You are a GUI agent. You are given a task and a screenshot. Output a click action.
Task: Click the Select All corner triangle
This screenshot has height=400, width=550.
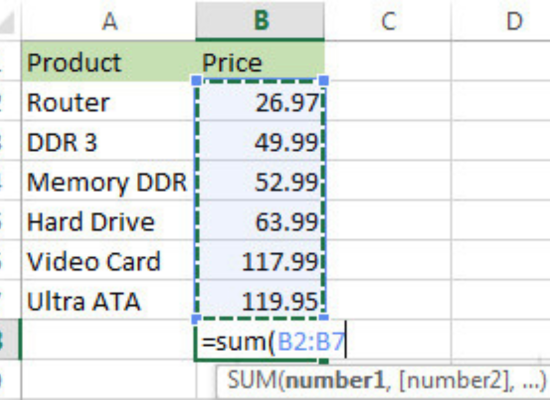click(8, 22)
